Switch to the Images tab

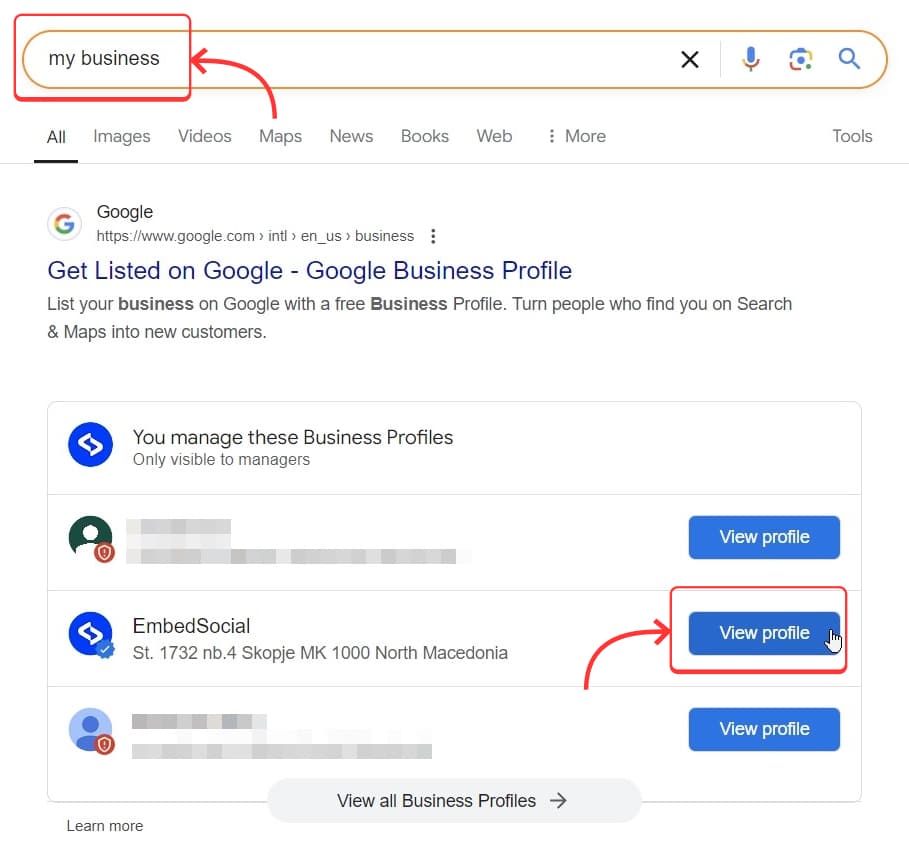pyautogui.click(x=122, y=136)
